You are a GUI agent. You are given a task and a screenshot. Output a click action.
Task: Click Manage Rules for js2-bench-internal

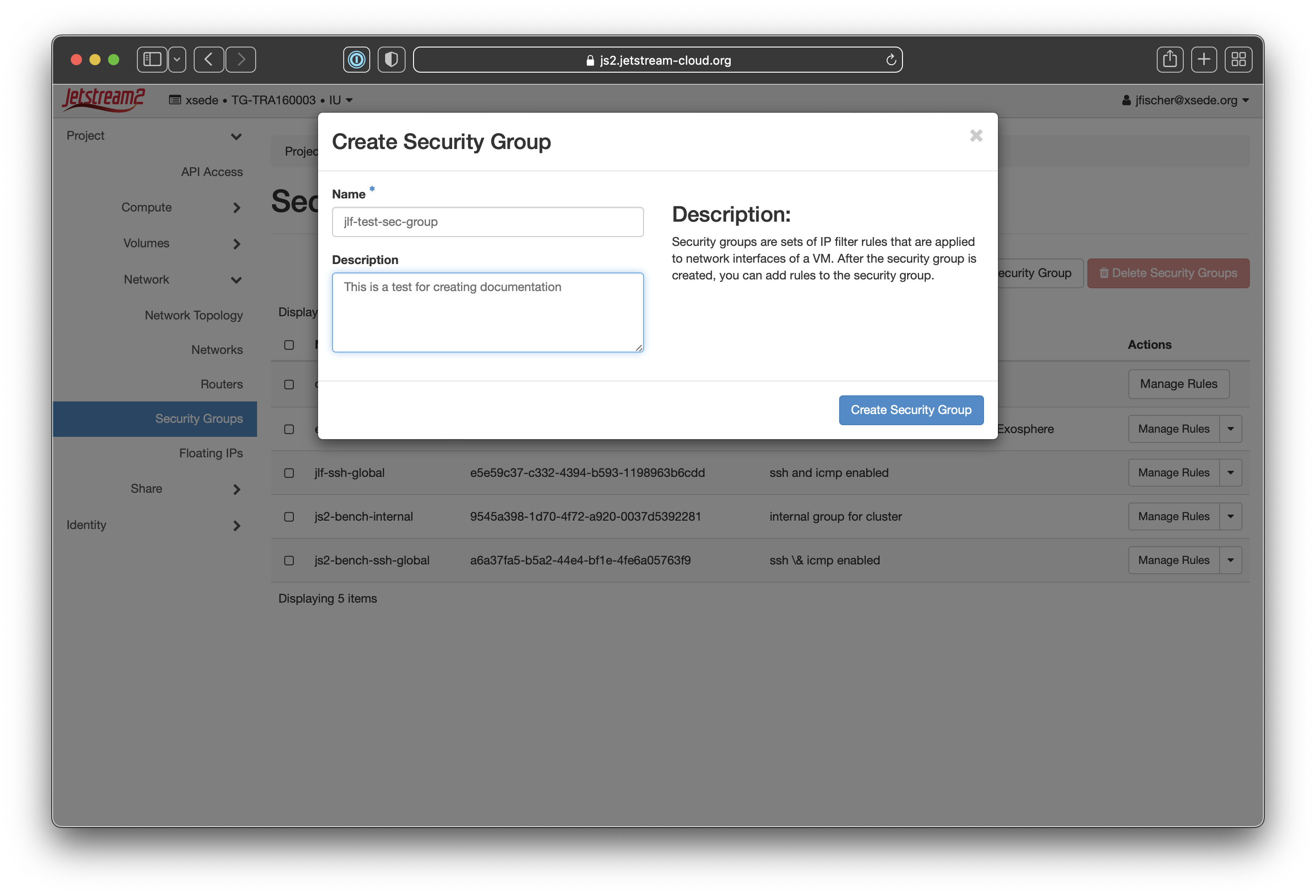pos(1174,516)
